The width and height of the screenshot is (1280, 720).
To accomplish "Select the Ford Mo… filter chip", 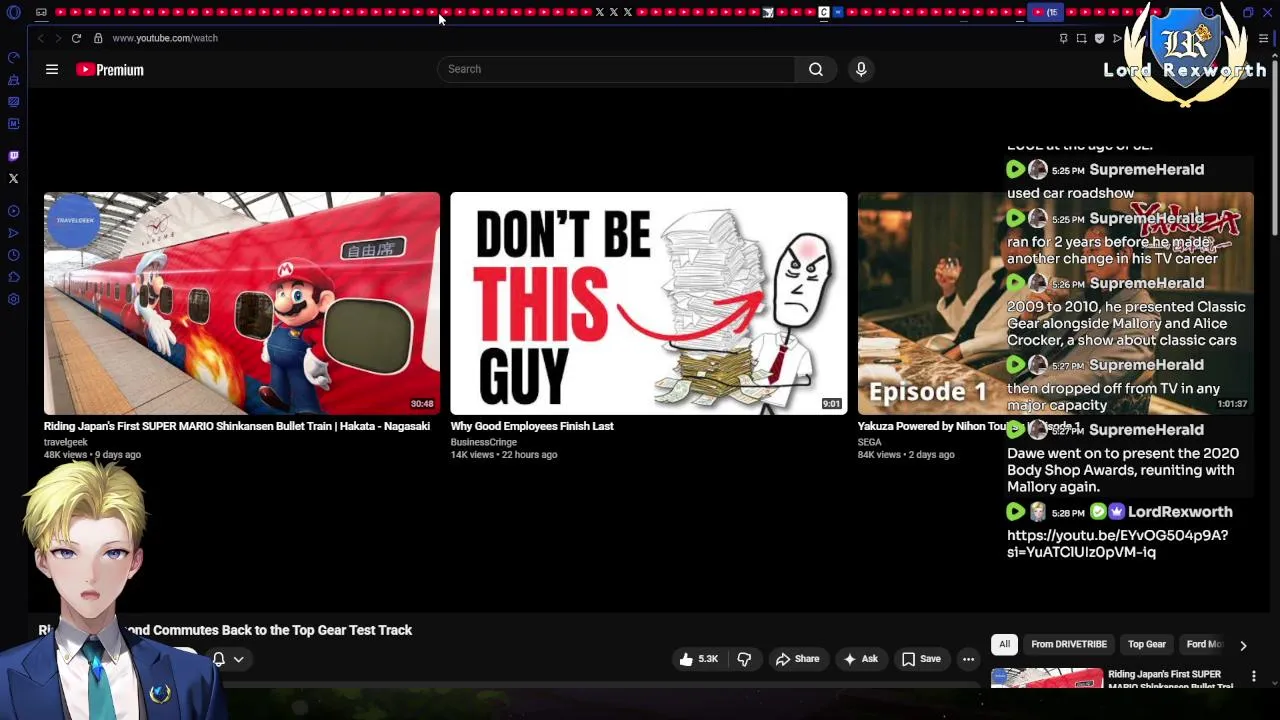I will (x=1204, y=645).
